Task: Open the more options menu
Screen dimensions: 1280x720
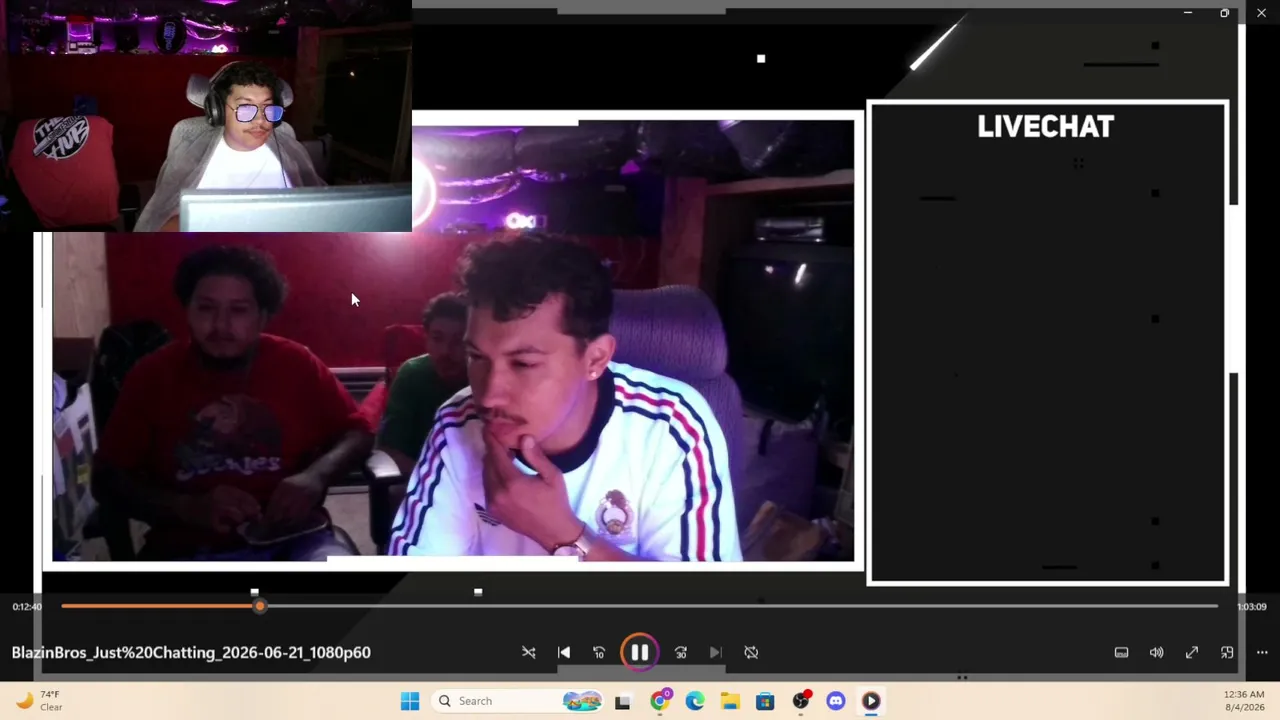Action: pyautogui.click(x=1262, y=652)
